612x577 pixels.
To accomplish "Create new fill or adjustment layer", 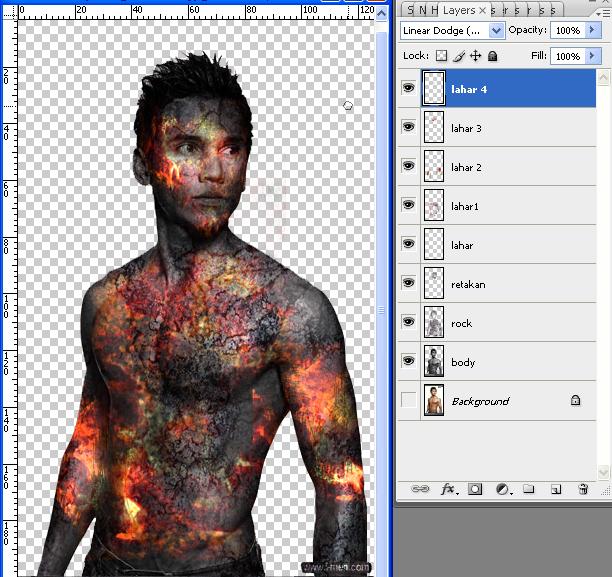I will [x=503, y=489].
